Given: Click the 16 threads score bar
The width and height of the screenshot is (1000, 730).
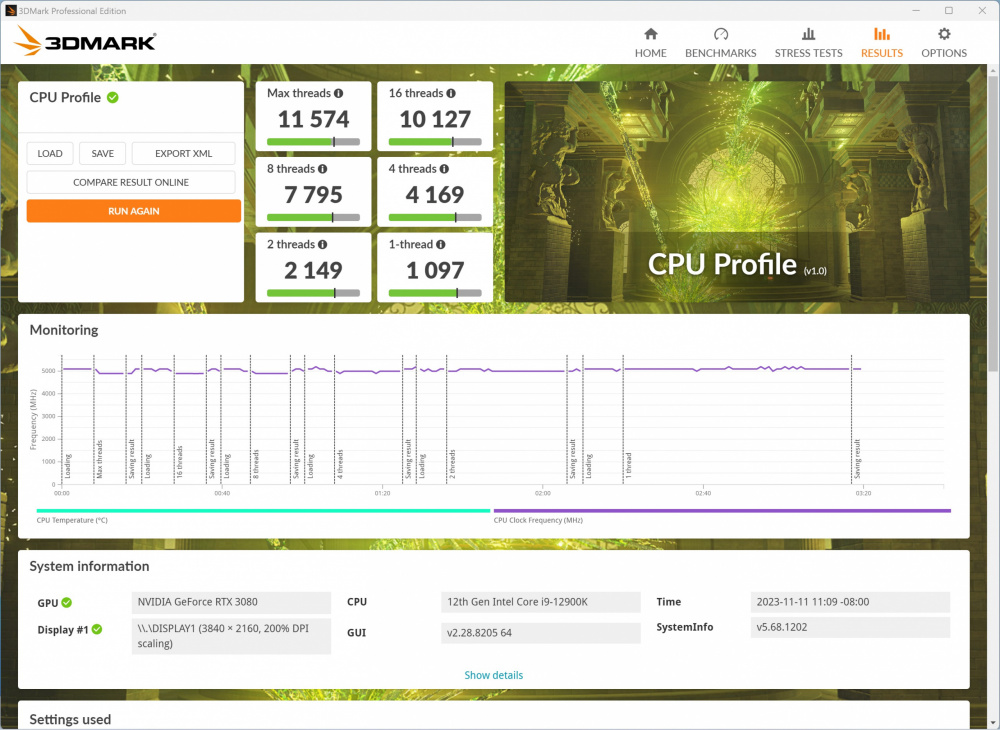Looking at the screenshot, I should pyautogui.click(x=435, y=142).
